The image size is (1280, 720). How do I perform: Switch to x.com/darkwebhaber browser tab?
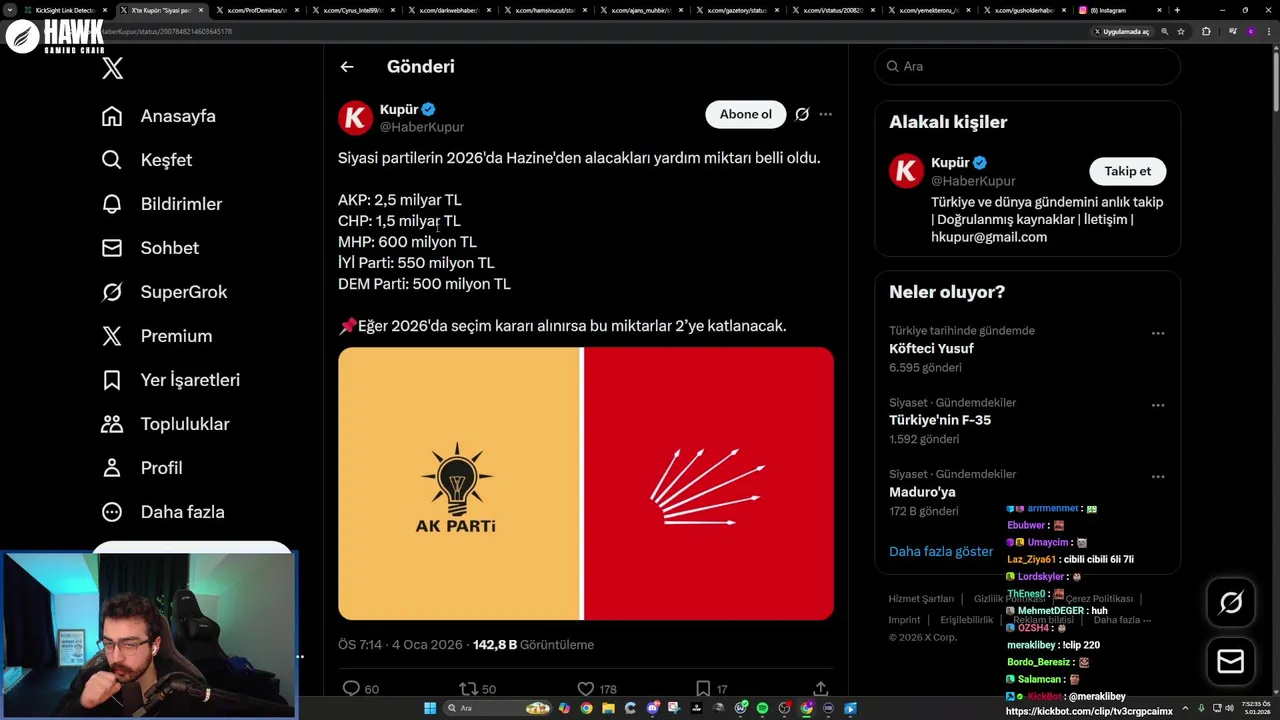tap(450, 10)
